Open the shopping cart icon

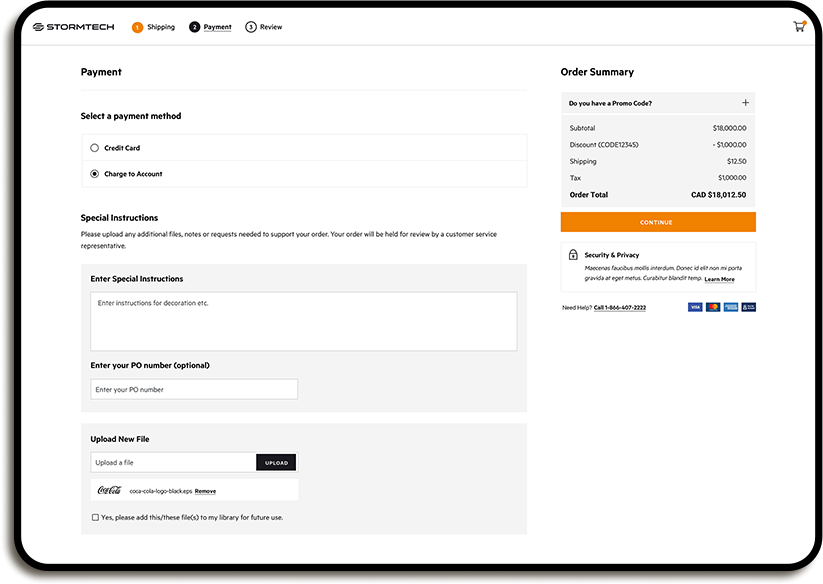coord(798,25)
